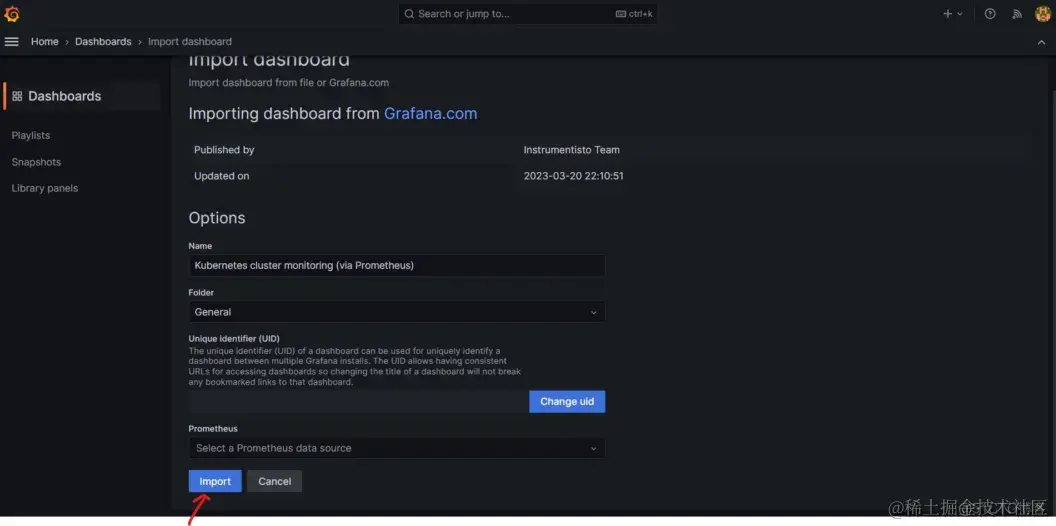Click the search magnifier icon
Screen dimensions: 1056x526
pos(409,13)
